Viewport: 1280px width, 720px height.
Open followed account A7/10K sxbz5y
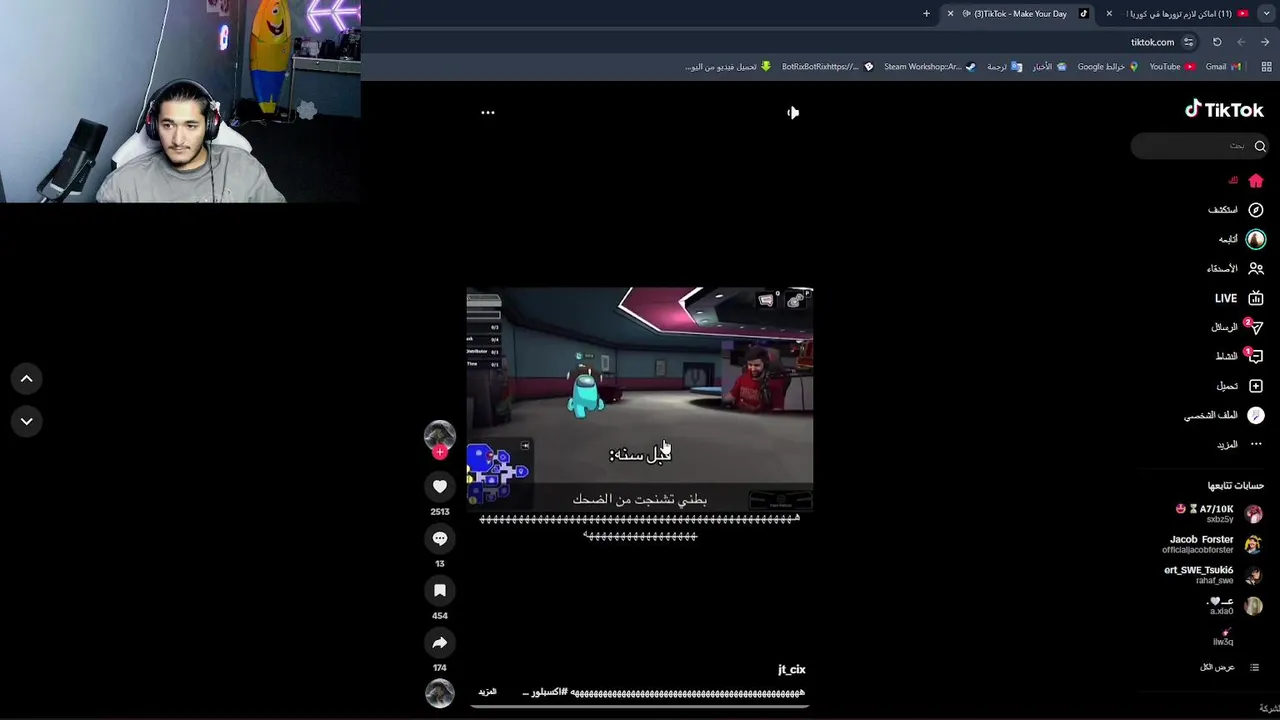[1218, 513]
